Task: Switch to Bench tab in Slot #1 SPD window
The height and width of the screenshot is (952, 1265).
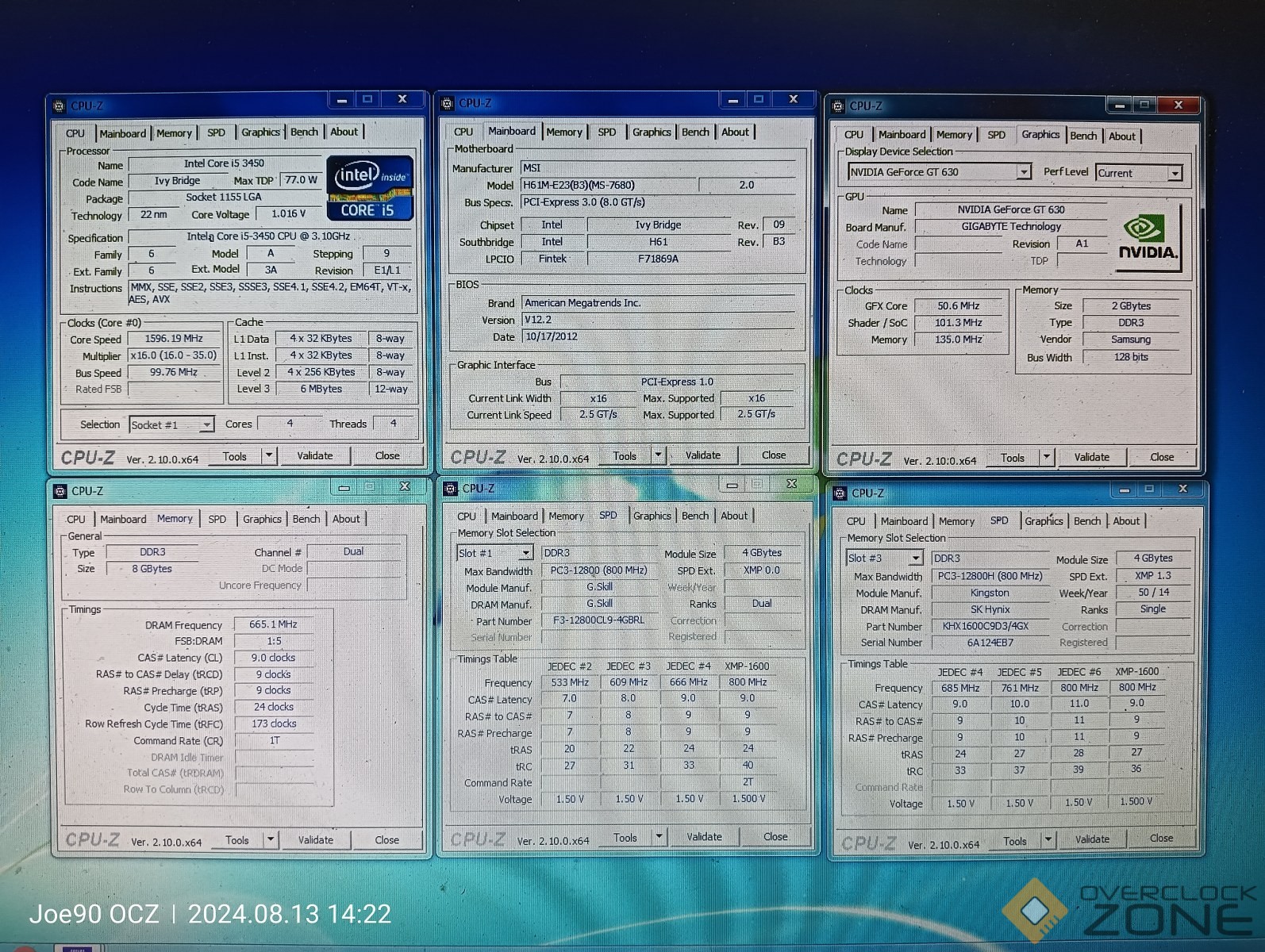Action: 695,516
